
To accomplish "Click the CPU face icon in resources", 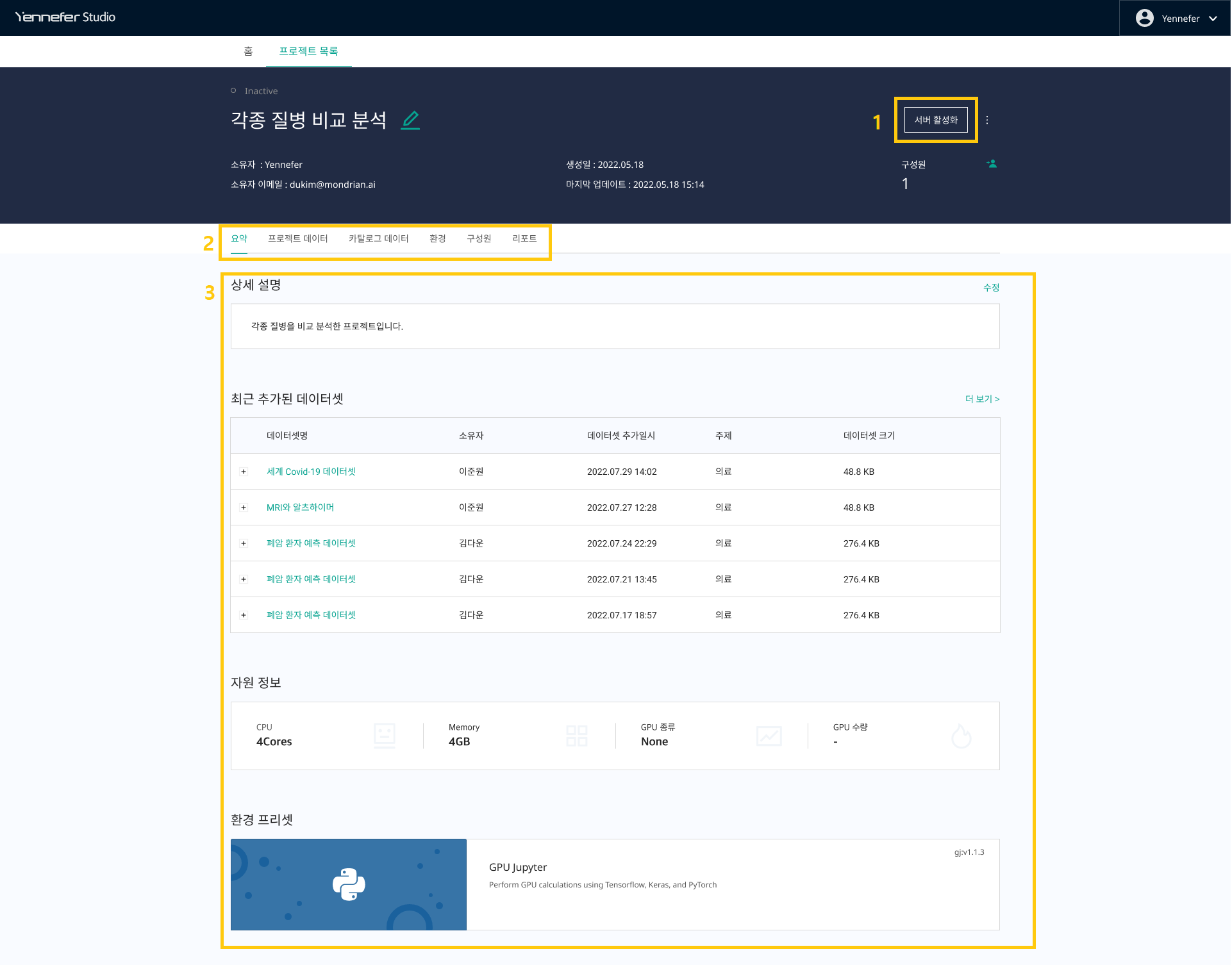I will 385,736.
